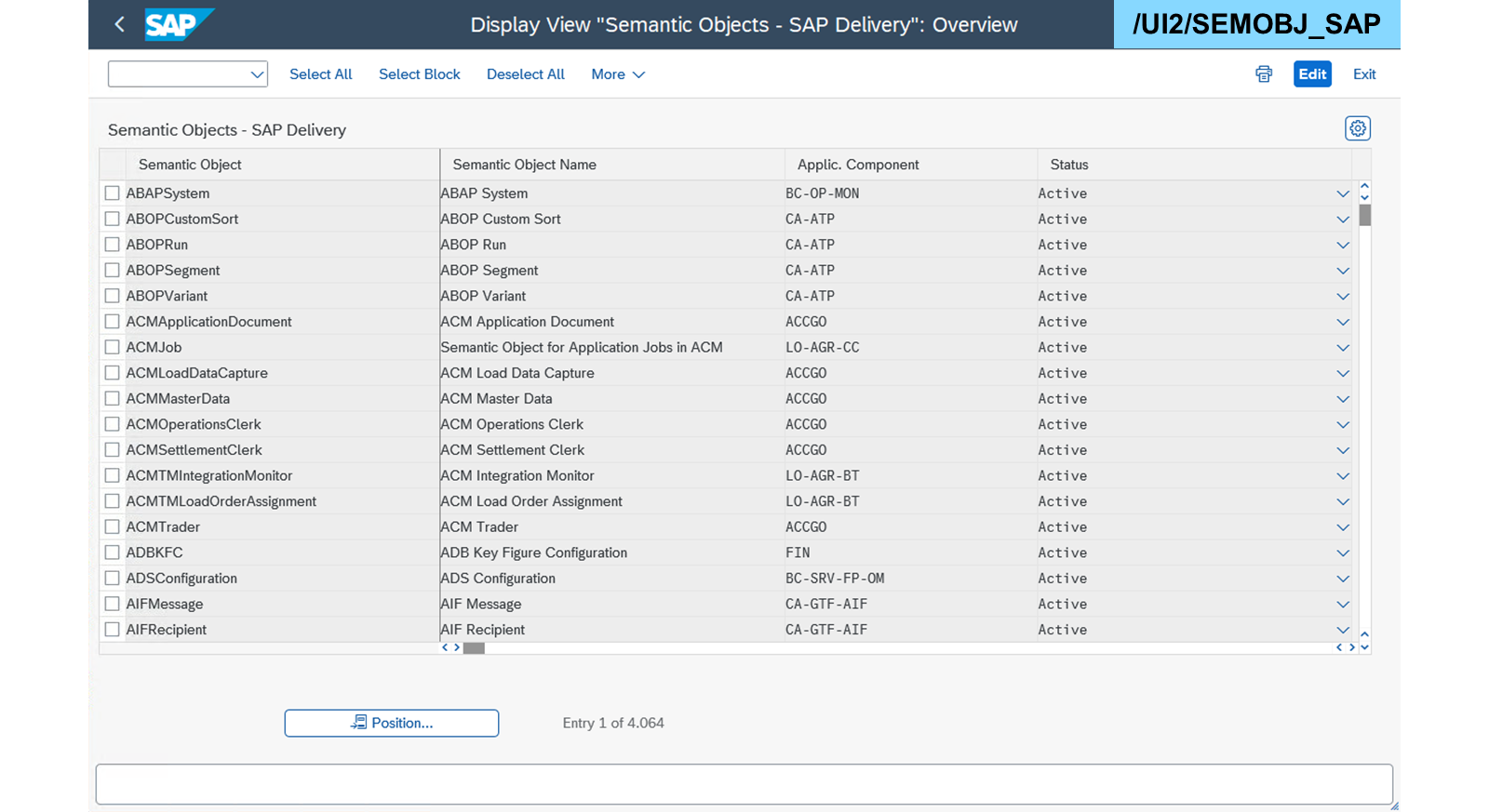Tick the ACMMasterData row checkbox
This screenshot has height=812, width=1489.
click(113, 398)
